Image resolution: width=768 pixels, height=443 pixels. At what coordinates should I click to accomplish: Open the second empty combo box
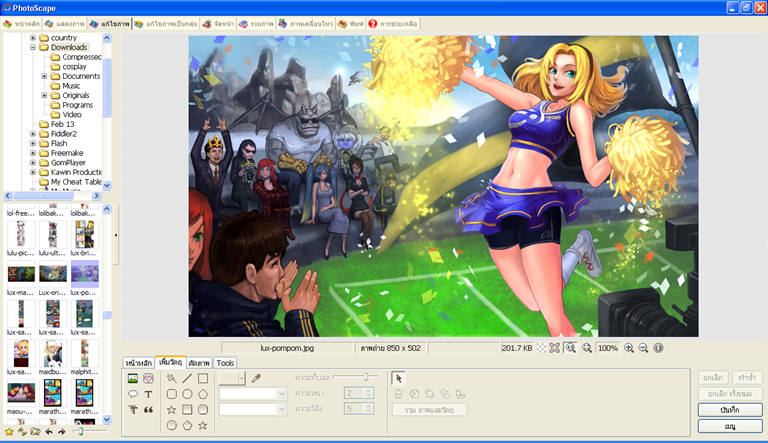tap(253, 410)
